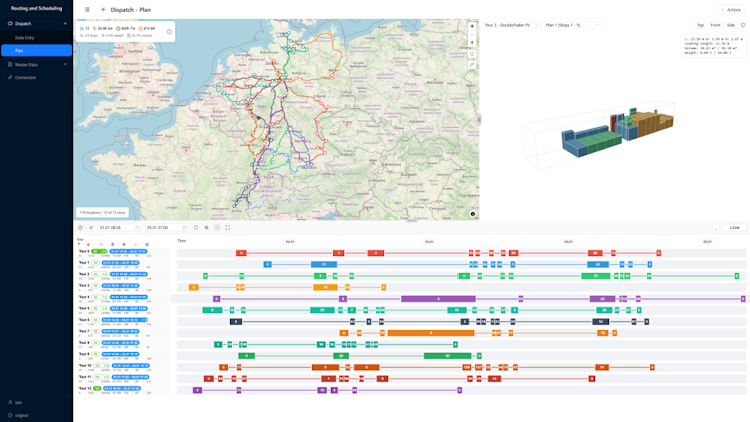Open calendar picker of the start date field
Screen dimensions: 750x422
coord(137,228)
